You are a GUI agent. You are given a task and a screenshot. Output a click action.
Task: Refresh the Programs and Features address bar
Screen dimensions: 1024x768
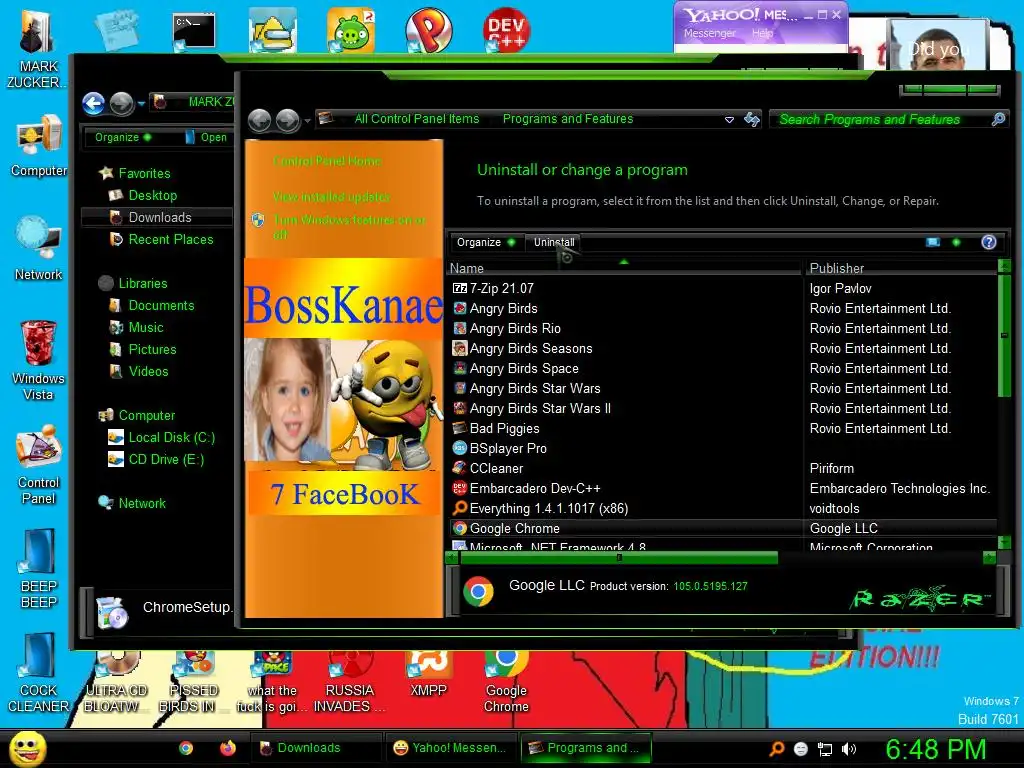(x=752, y=119)
